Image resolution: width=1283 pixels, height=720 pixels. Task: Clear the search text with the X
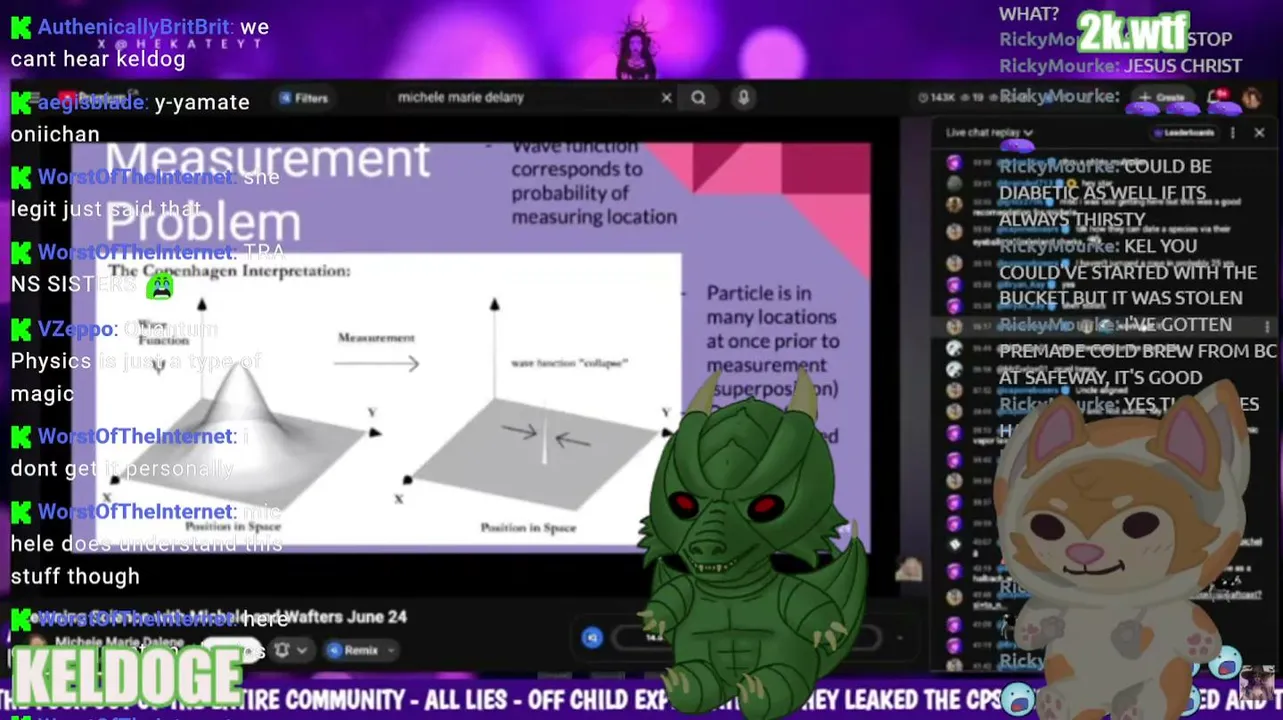(x=667, y=98)
